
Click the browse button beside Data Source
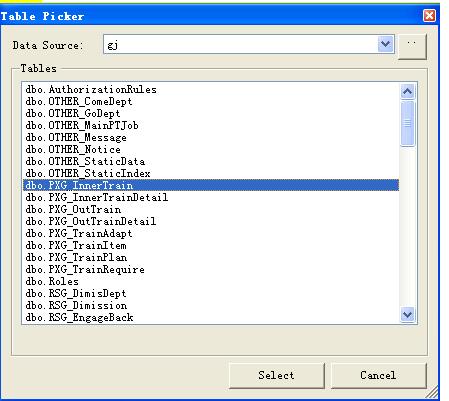pyautogui.click(x=412, y=46)
